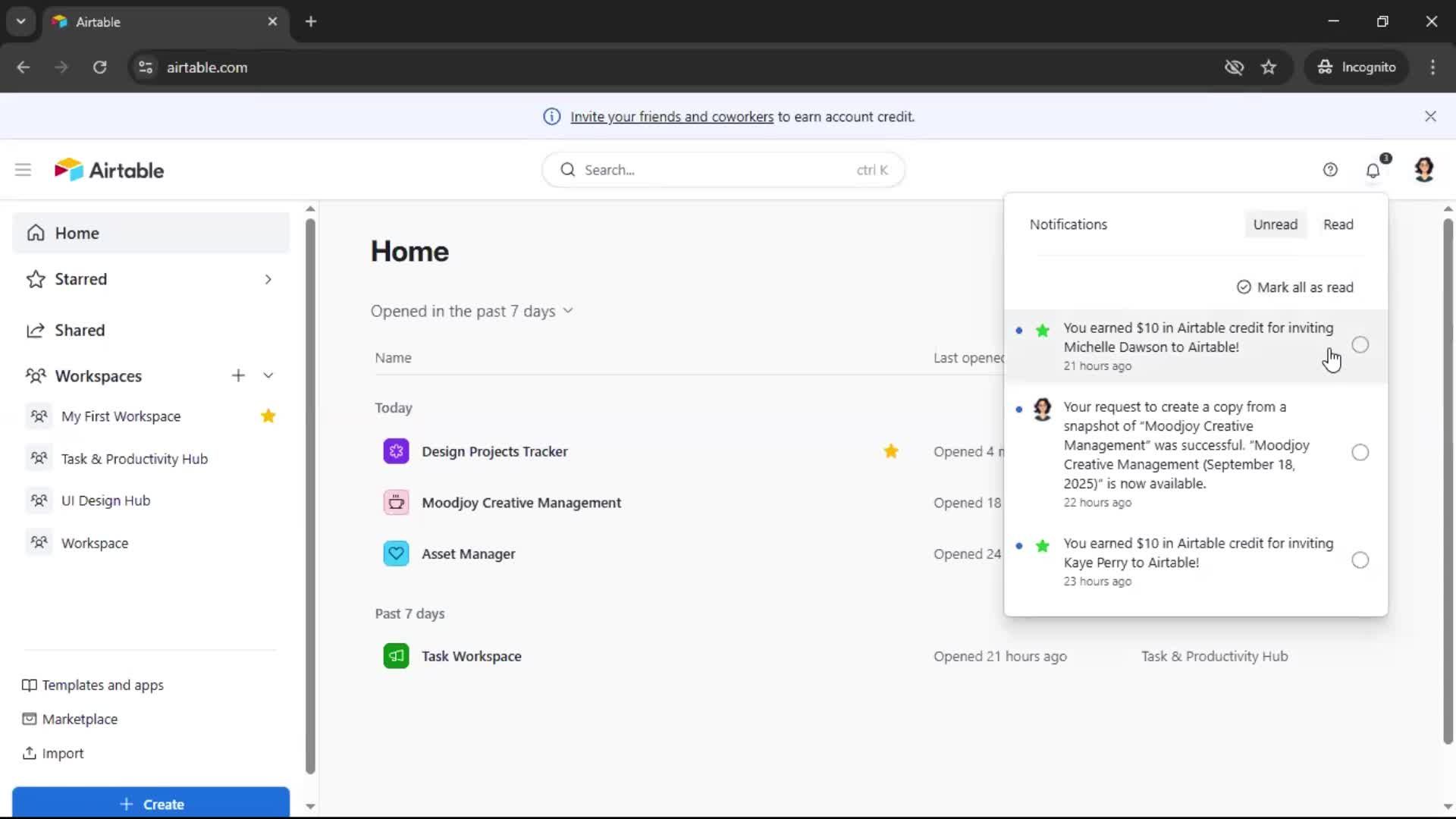The width and height of the screenshot is (1456, 819).
Task: Open the tab search dropdown arrow
Action: [20, 21]
